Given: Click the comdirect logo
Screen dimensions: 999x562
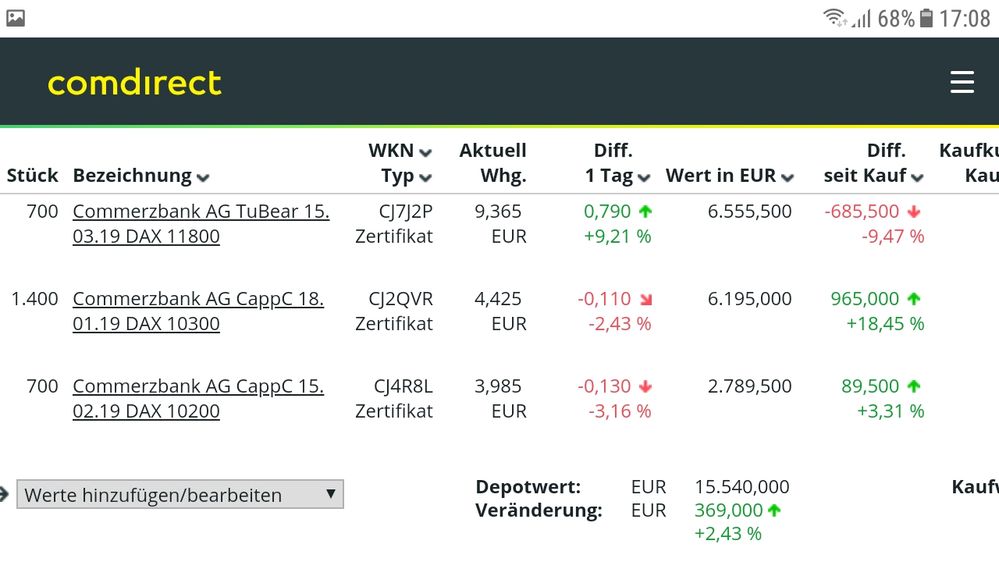Looking at the screenshot, I should [134, 83].
